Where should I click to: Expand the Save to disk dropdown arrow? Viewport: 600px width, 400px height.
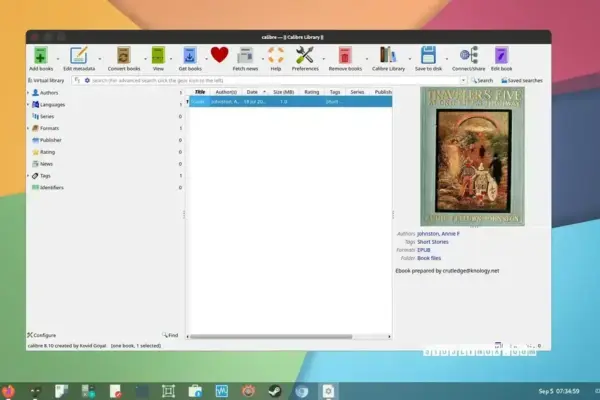[447, 59]
